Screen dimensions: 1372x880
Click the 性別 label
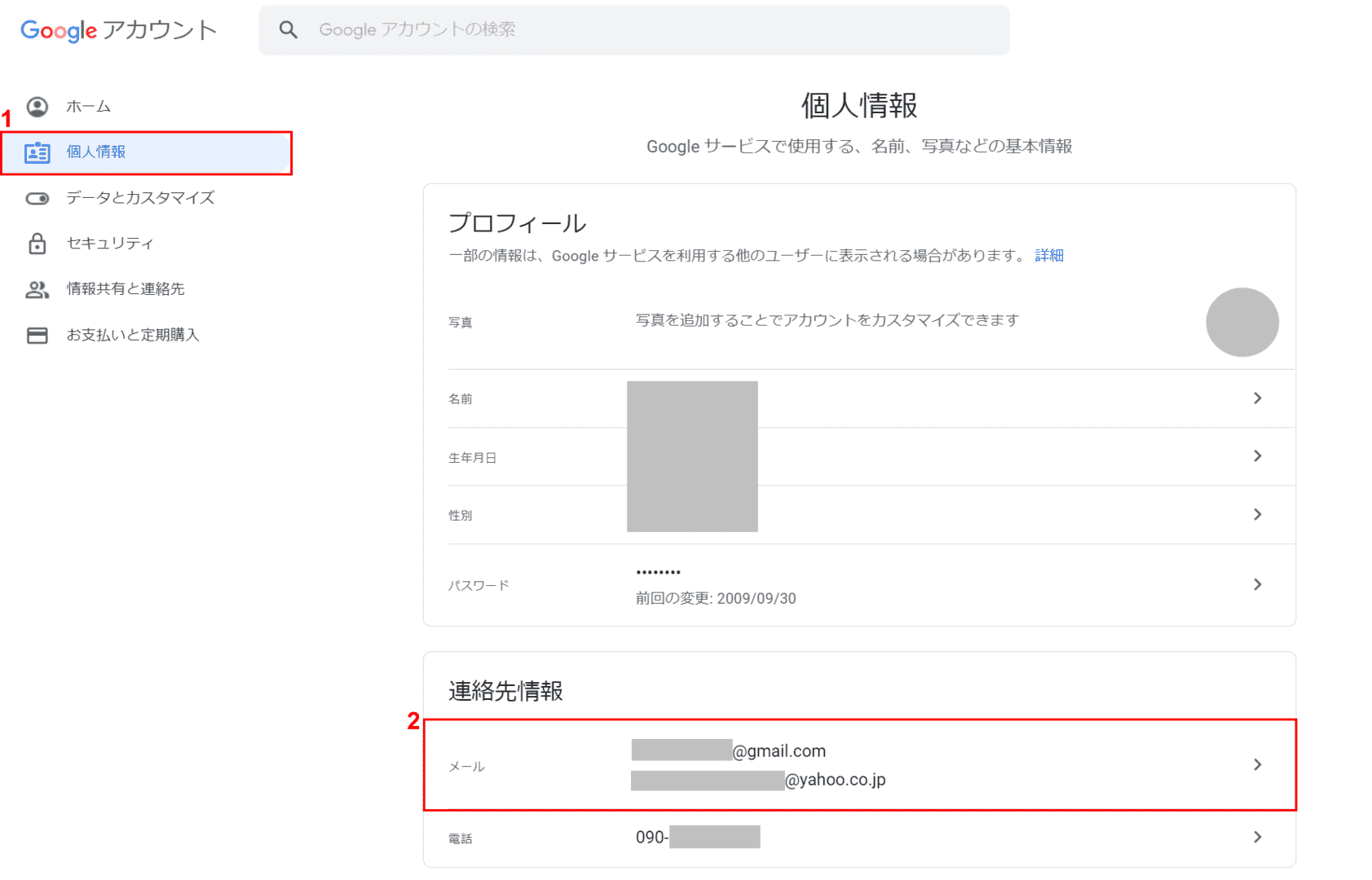click(x=461, y=516)
